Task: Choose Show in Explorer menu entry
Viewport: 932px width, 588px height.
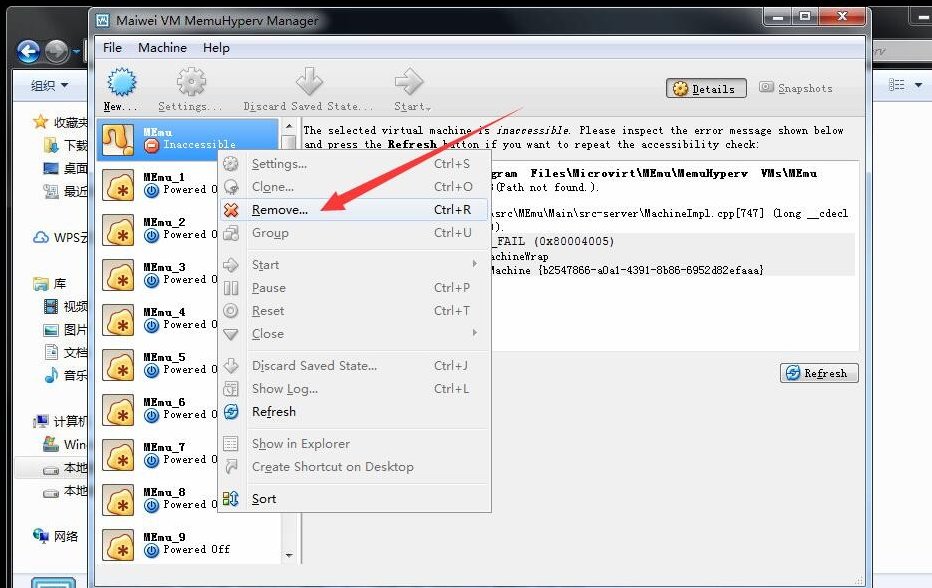Action: click(354, 444)
